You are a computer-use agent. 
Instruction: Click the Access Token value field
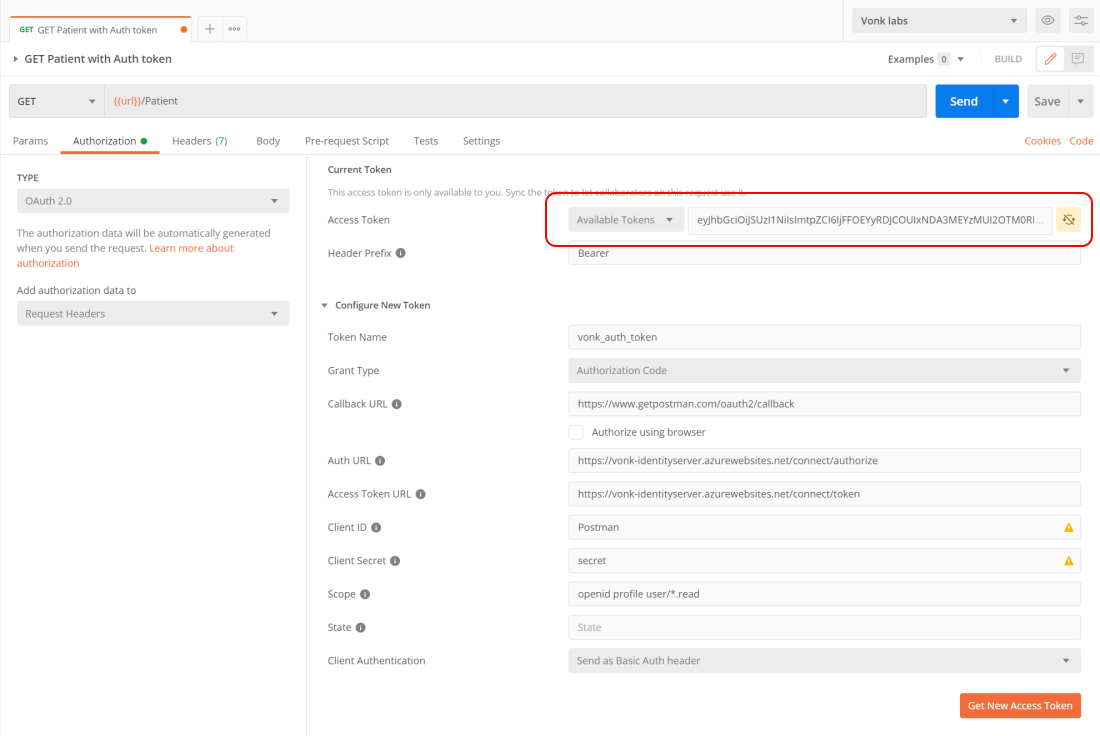click(870, 220)
